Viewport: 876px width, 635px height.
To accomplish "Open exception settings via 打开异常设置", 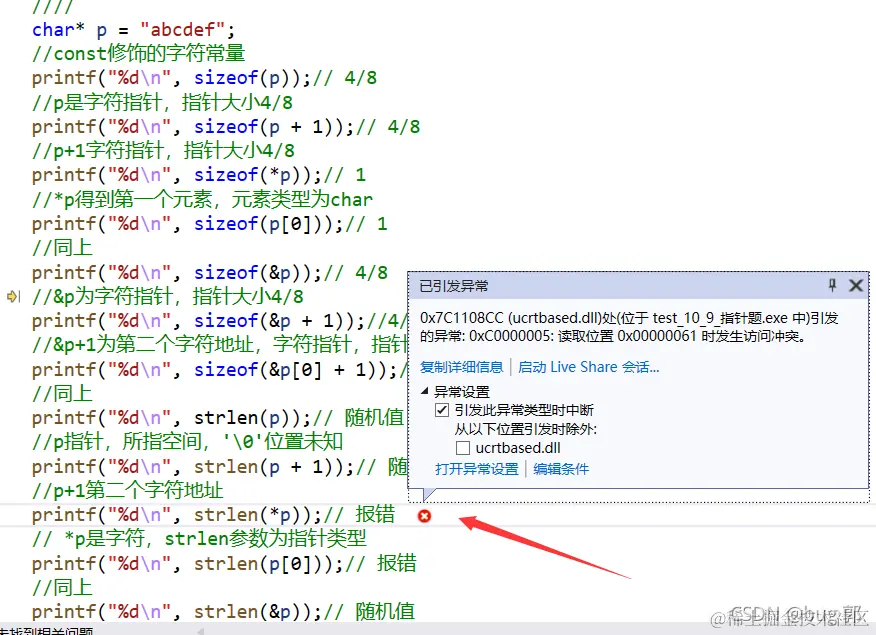I will 477,469.
